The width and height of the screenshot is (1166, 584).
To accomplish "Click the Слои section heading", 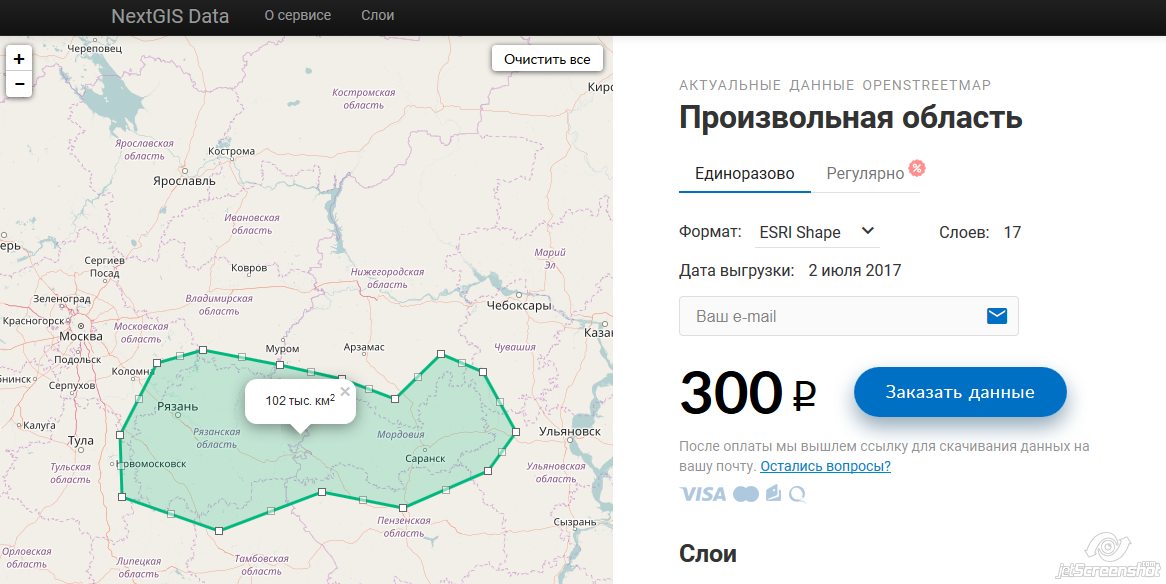I will tap(708, 553).
